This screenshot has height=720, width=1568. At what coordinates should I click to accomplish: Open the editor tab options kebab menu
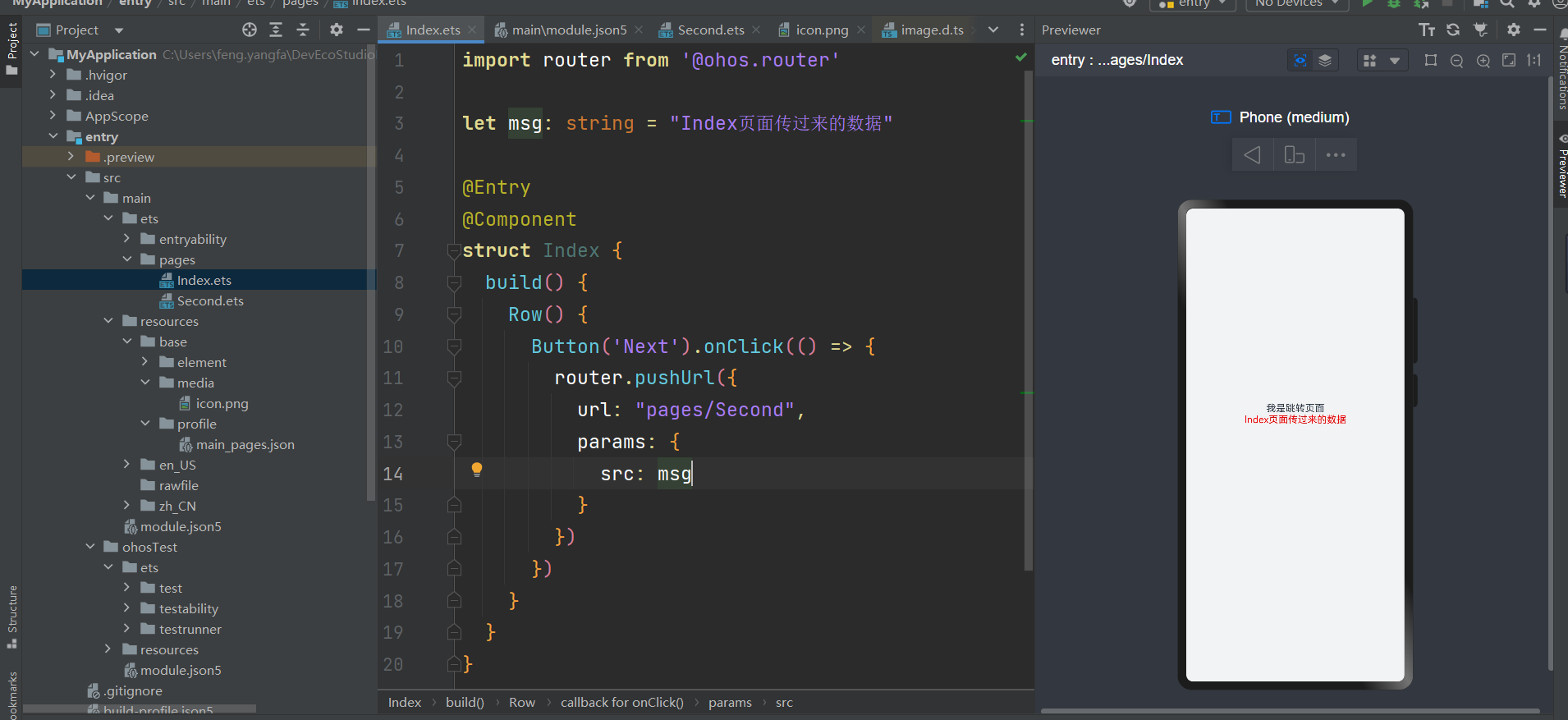pos(1022,30)
